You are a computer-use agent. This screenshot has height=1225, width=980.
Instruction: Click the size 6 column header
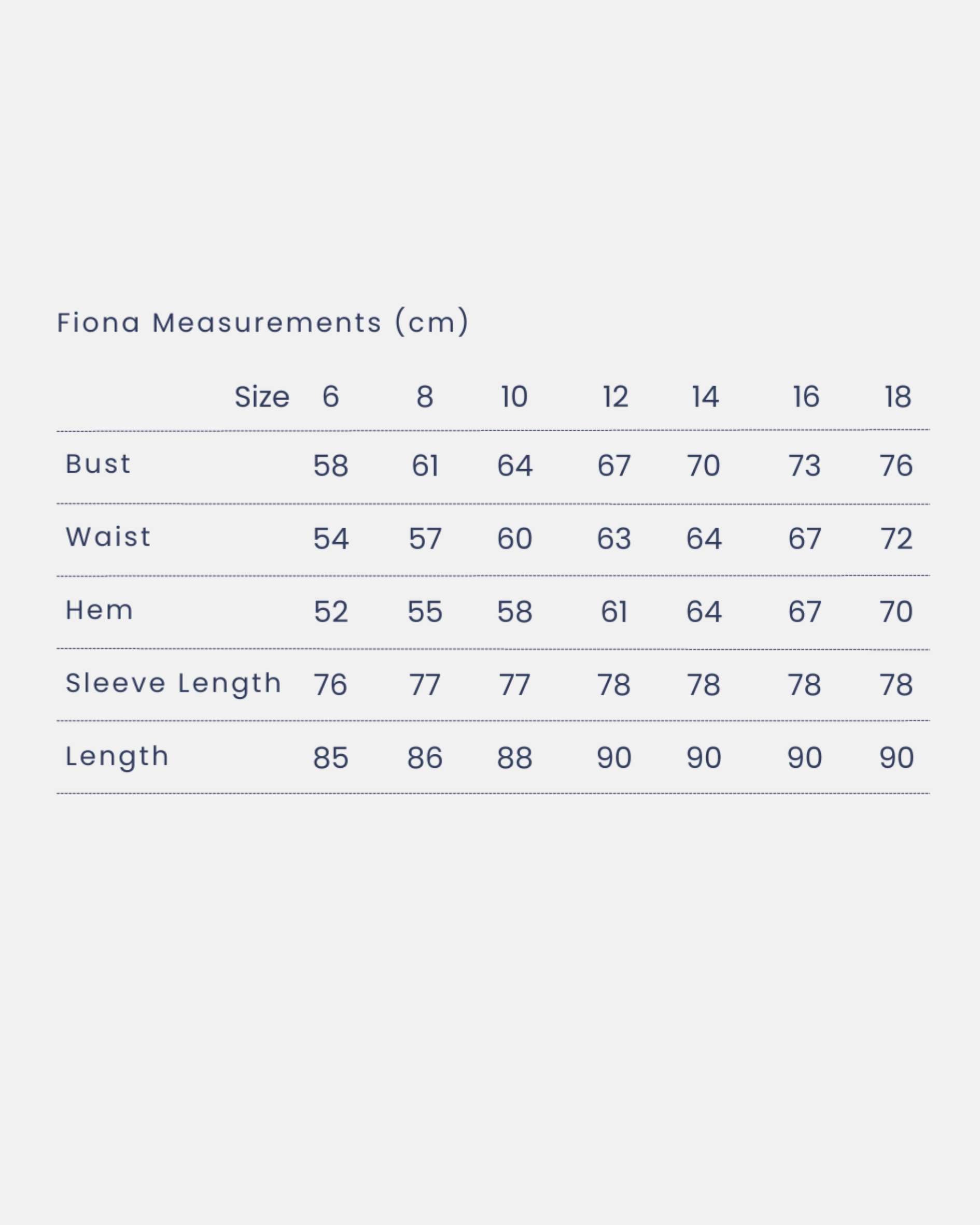click(330, 397)
